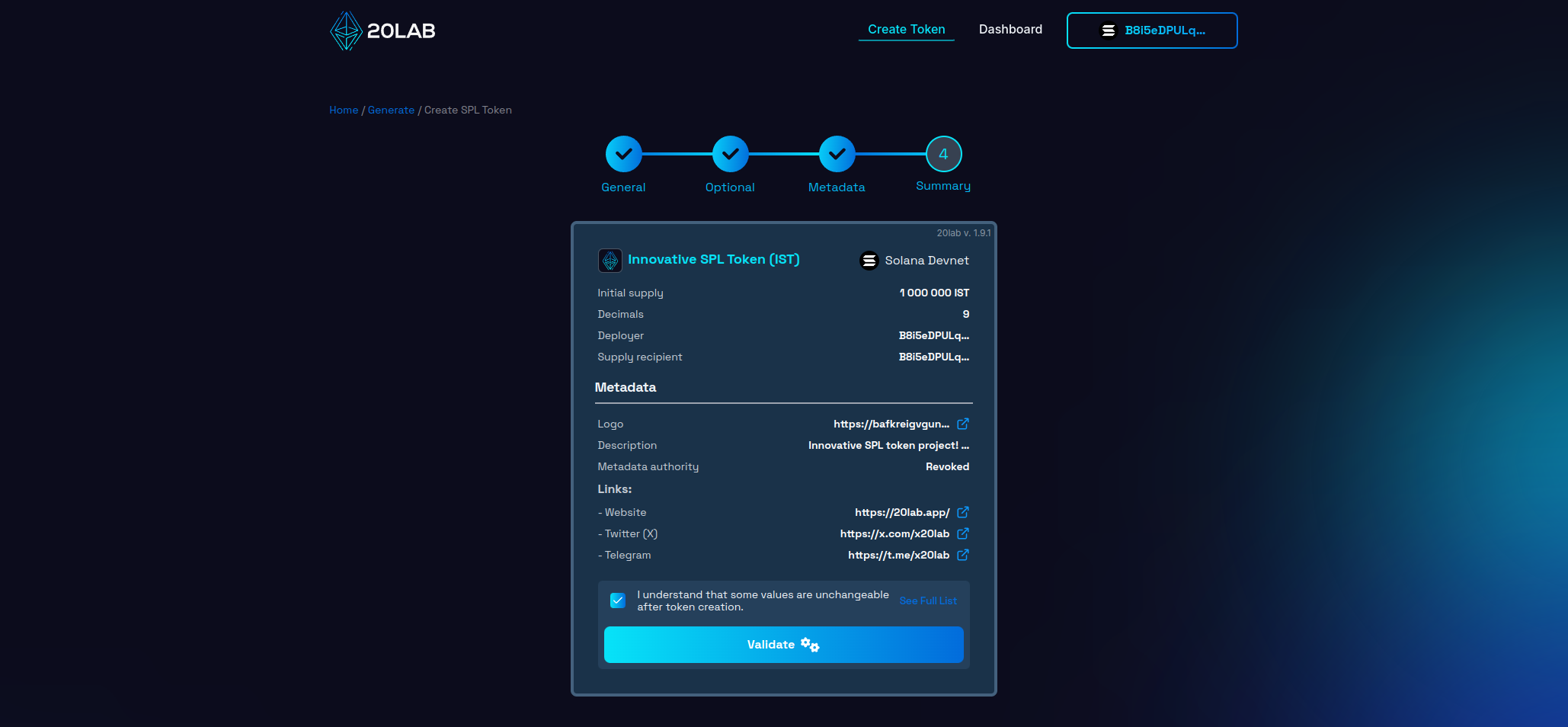The height and width of the screenshot is (727, 1568).
Task: Open the Telegram external link icon
Action: [963, 555]
